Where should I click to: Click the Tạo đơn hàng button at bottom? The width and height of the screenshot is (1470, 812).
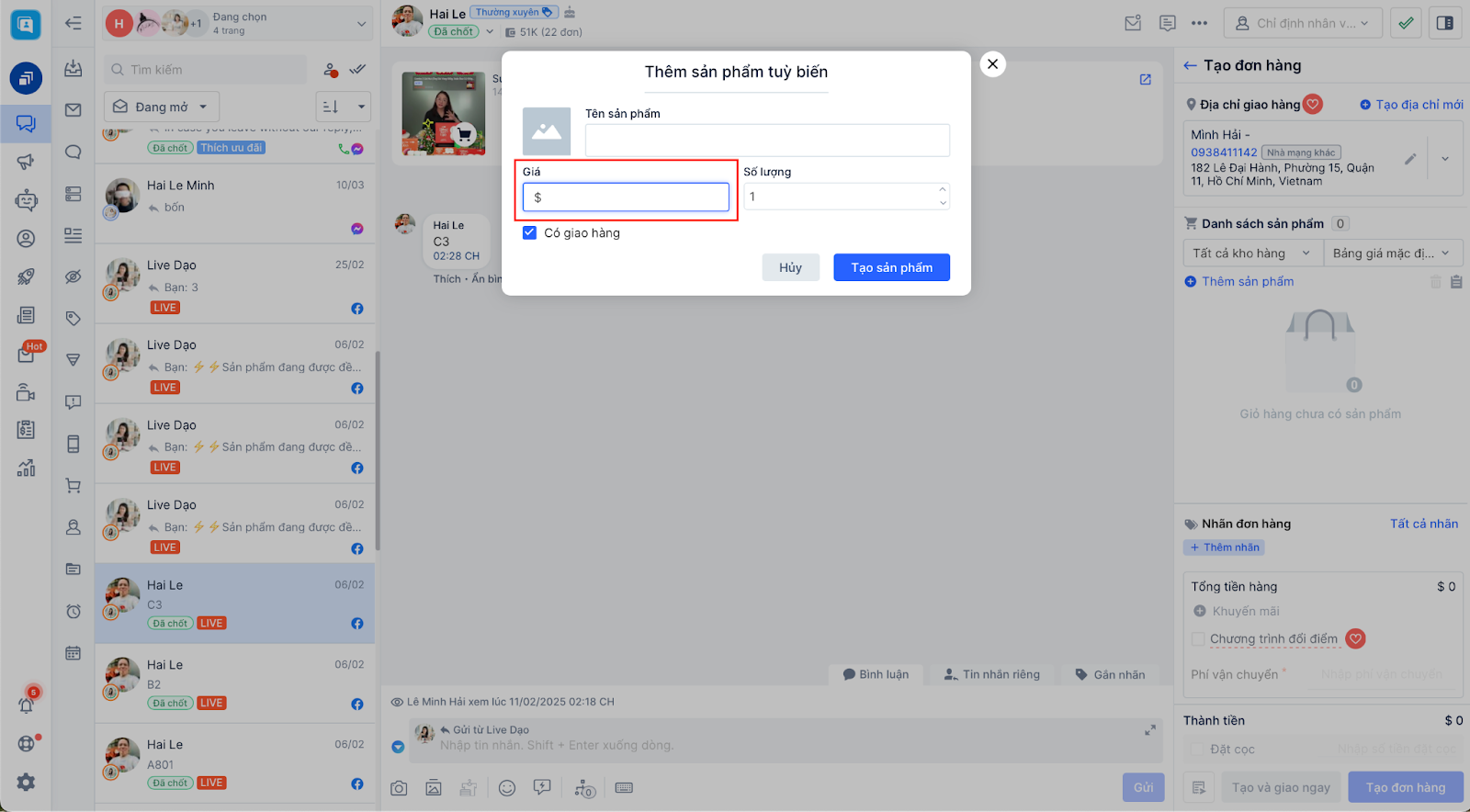pos(1406,787)
